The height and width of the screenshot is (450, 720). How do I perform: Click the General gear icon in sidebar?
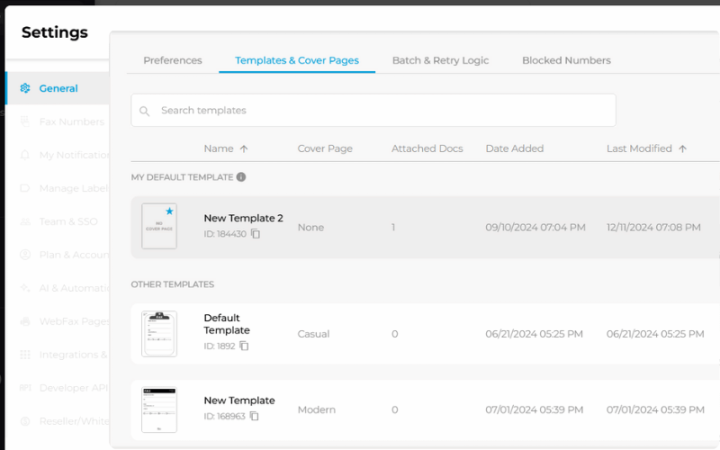click(x=25, y=88)
